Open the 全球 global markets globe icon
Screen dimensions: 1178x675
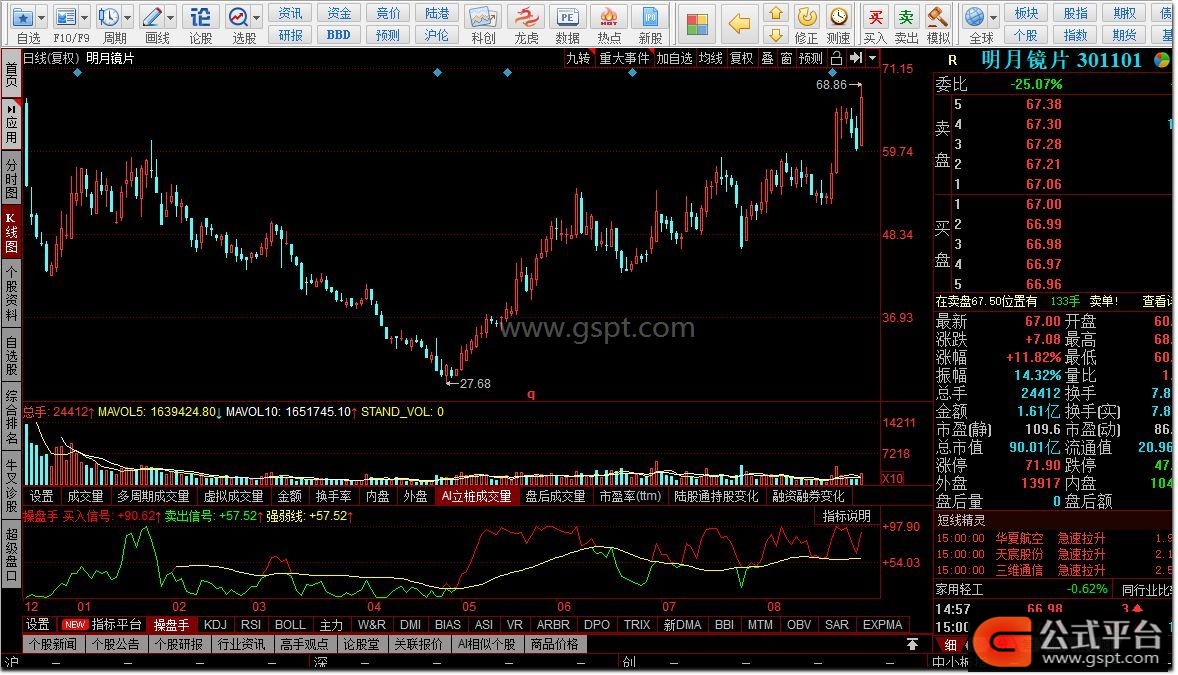point(975,17)
